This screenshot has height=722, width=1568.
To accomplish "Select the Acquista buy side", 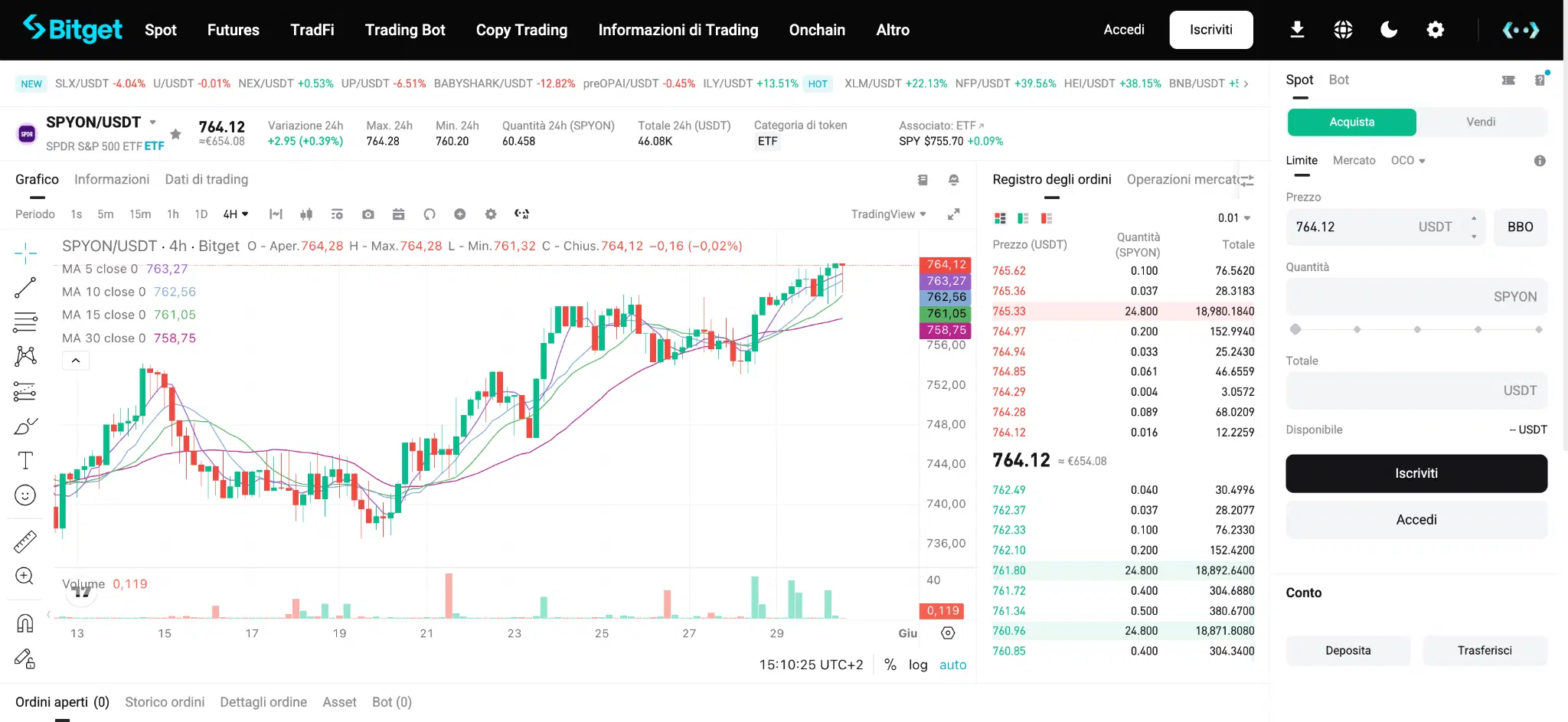I will (x=1352, y=122).
